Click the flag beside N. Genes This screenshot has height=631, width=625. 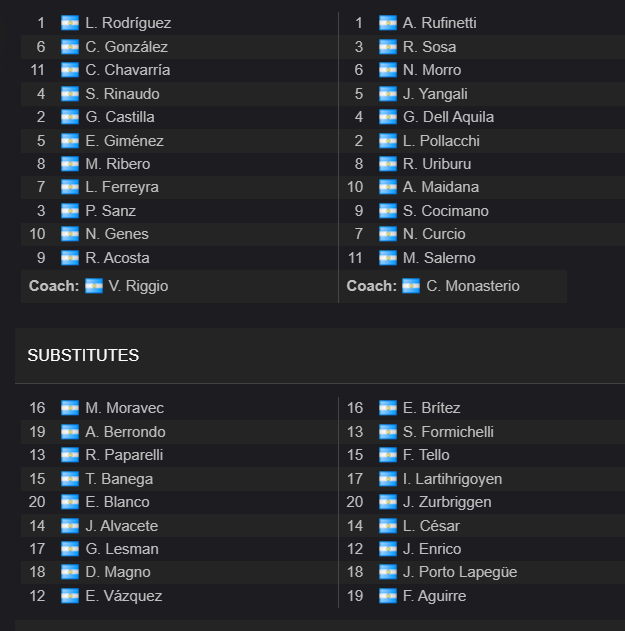(70, 234)
